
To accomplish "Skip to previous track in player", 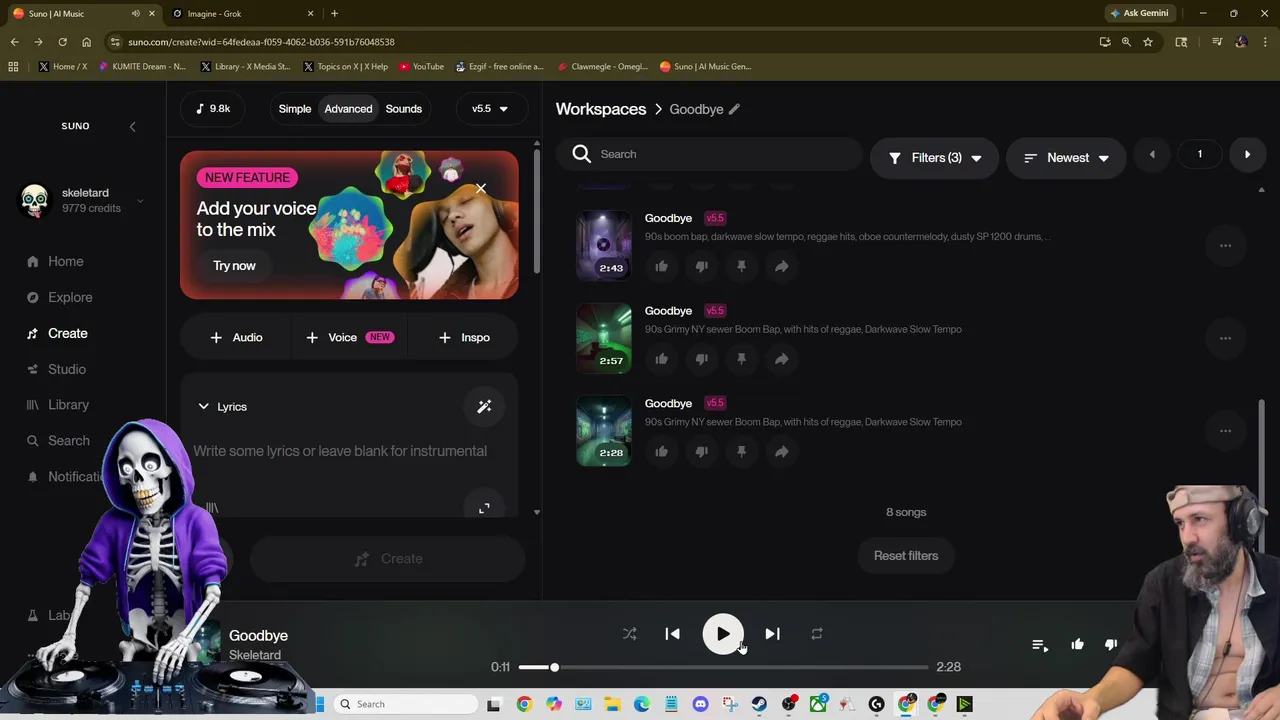I will pos(672,634).
